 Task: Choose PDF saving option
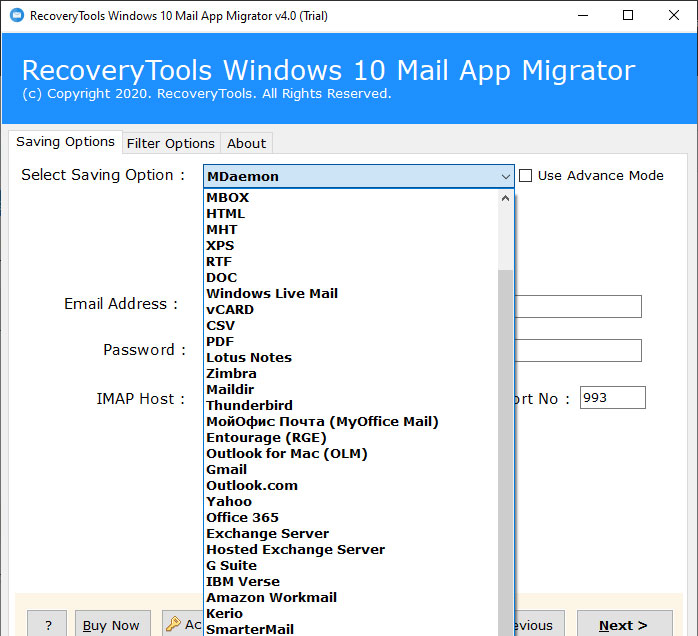coord(351,342)
